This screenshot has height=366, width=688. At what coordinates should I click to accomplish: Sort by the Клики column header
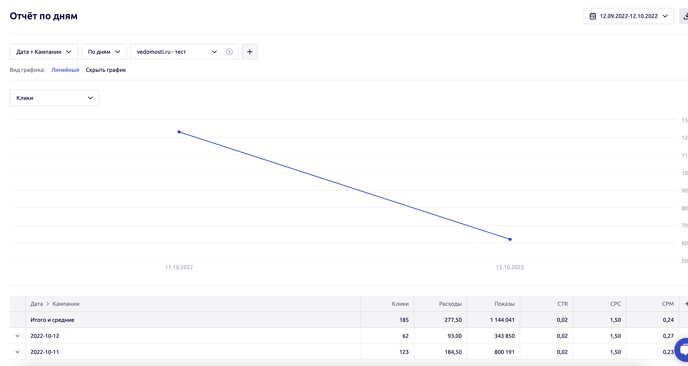pyautogui.click(x=400, y=304)
